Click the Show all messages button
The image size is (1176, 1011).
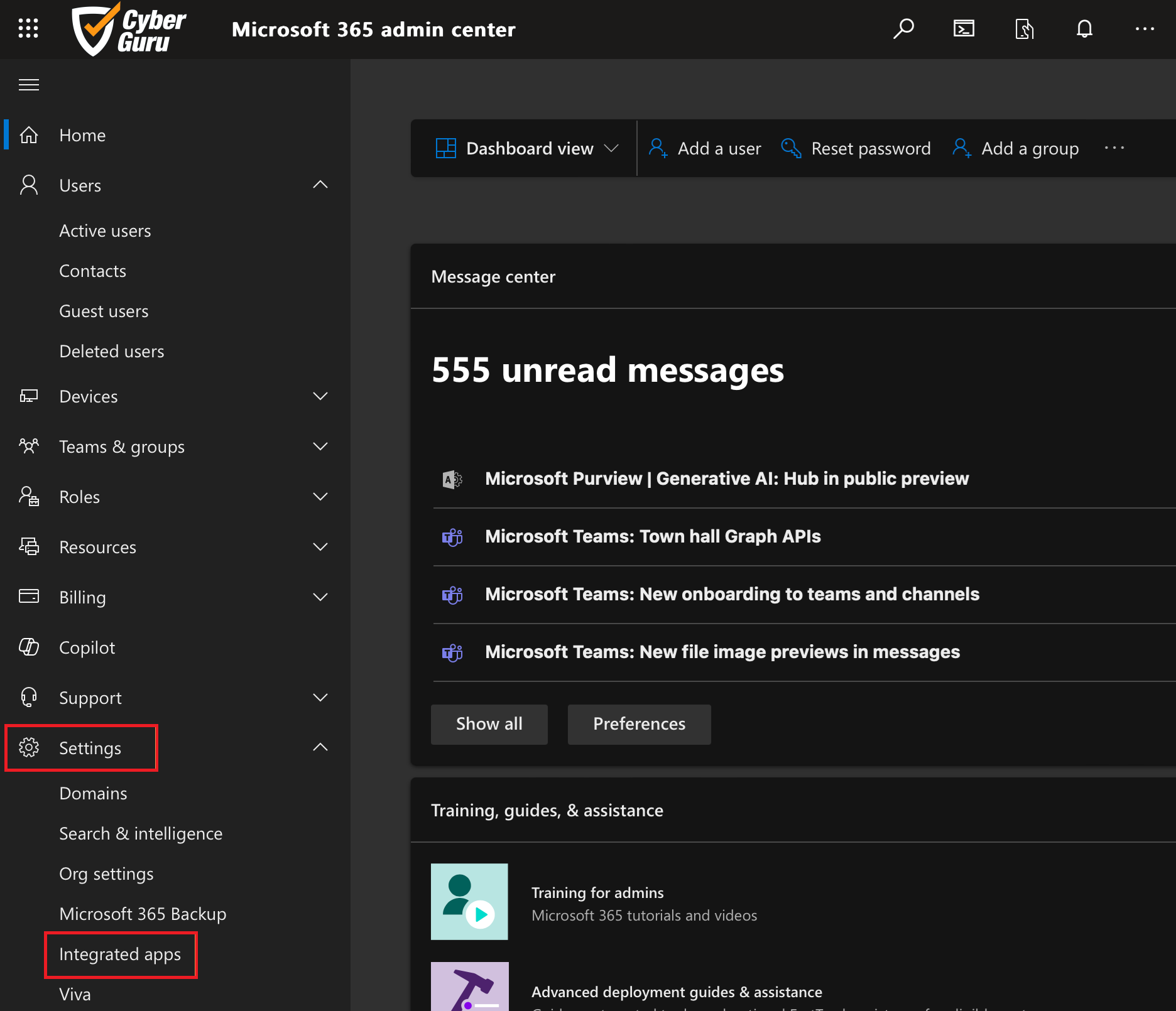click(489, 724)
